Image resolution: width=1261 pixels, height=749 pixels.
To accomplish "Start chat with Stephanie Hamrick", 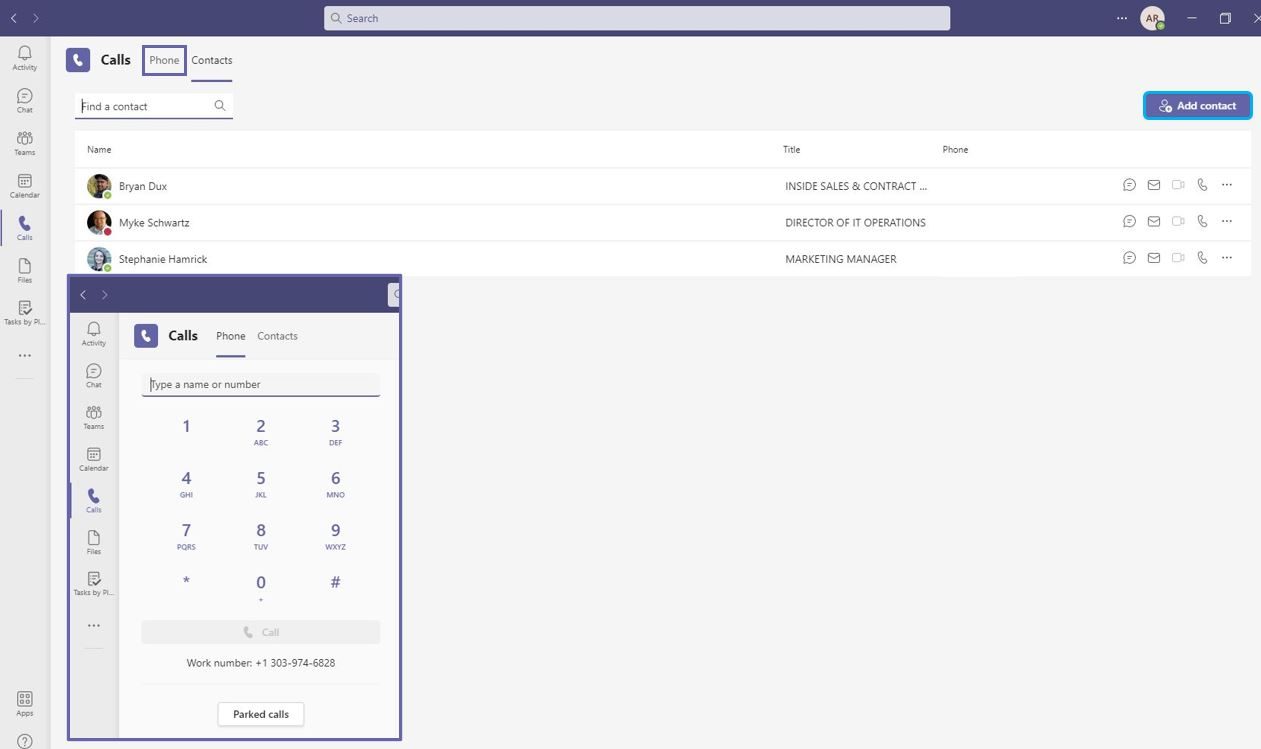I will click(1129, 257).
